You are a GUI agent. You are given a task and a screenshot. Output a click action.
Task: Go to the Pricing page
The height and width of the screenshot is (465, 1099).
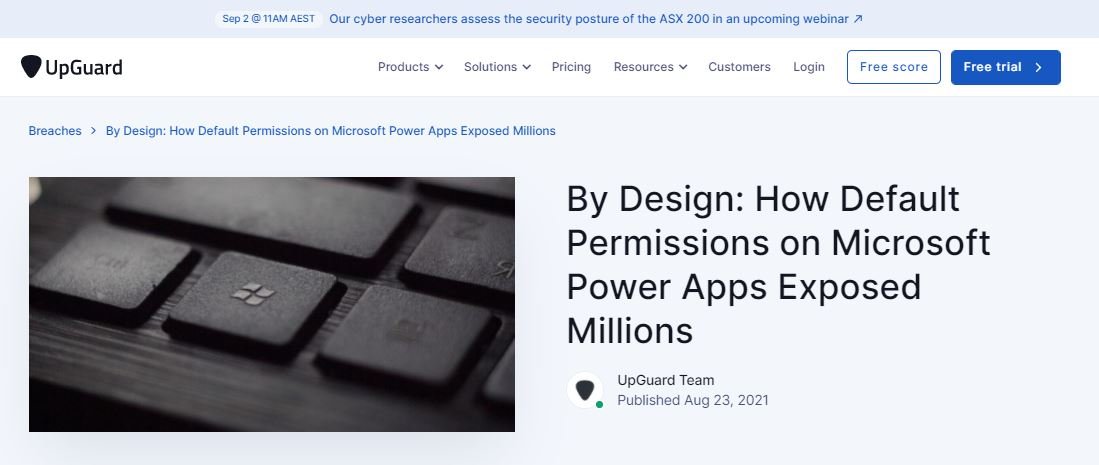click(571, 67)
